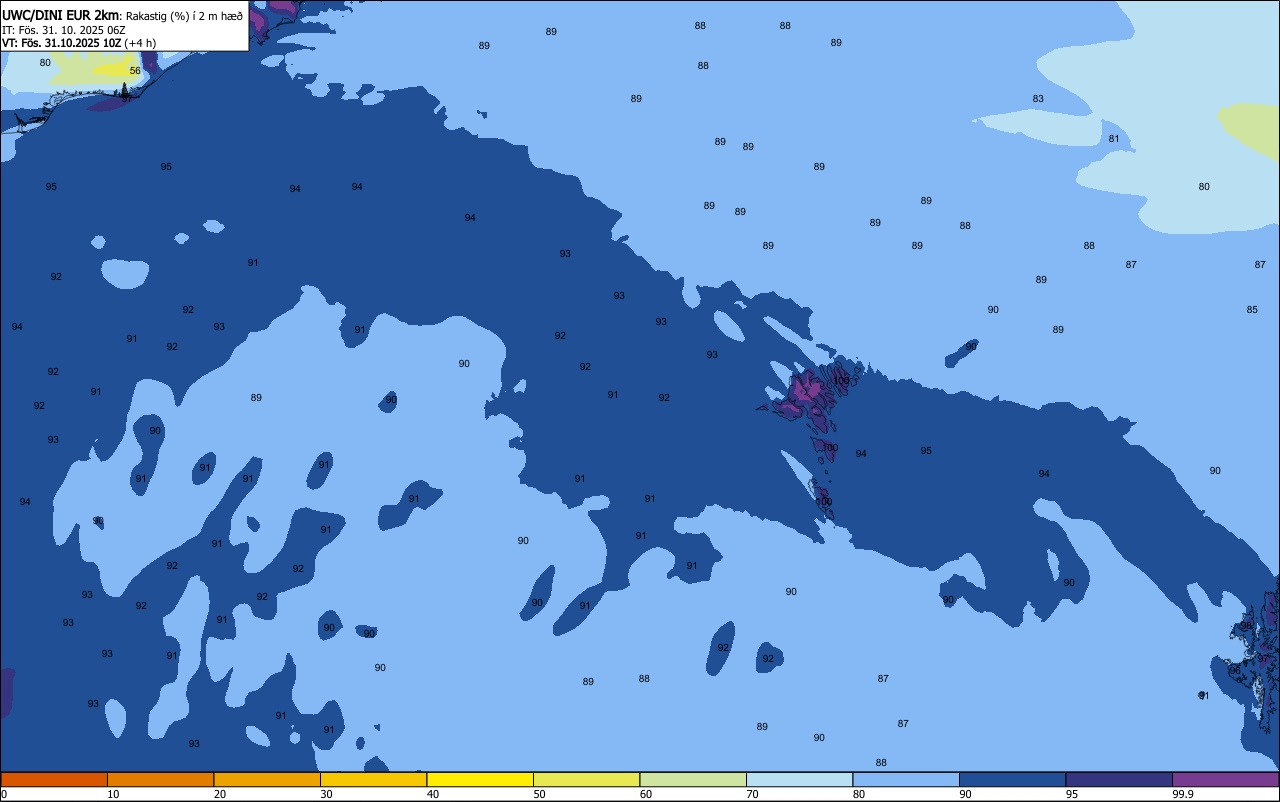Select the purple legend swatch above 99.9

1226,779
